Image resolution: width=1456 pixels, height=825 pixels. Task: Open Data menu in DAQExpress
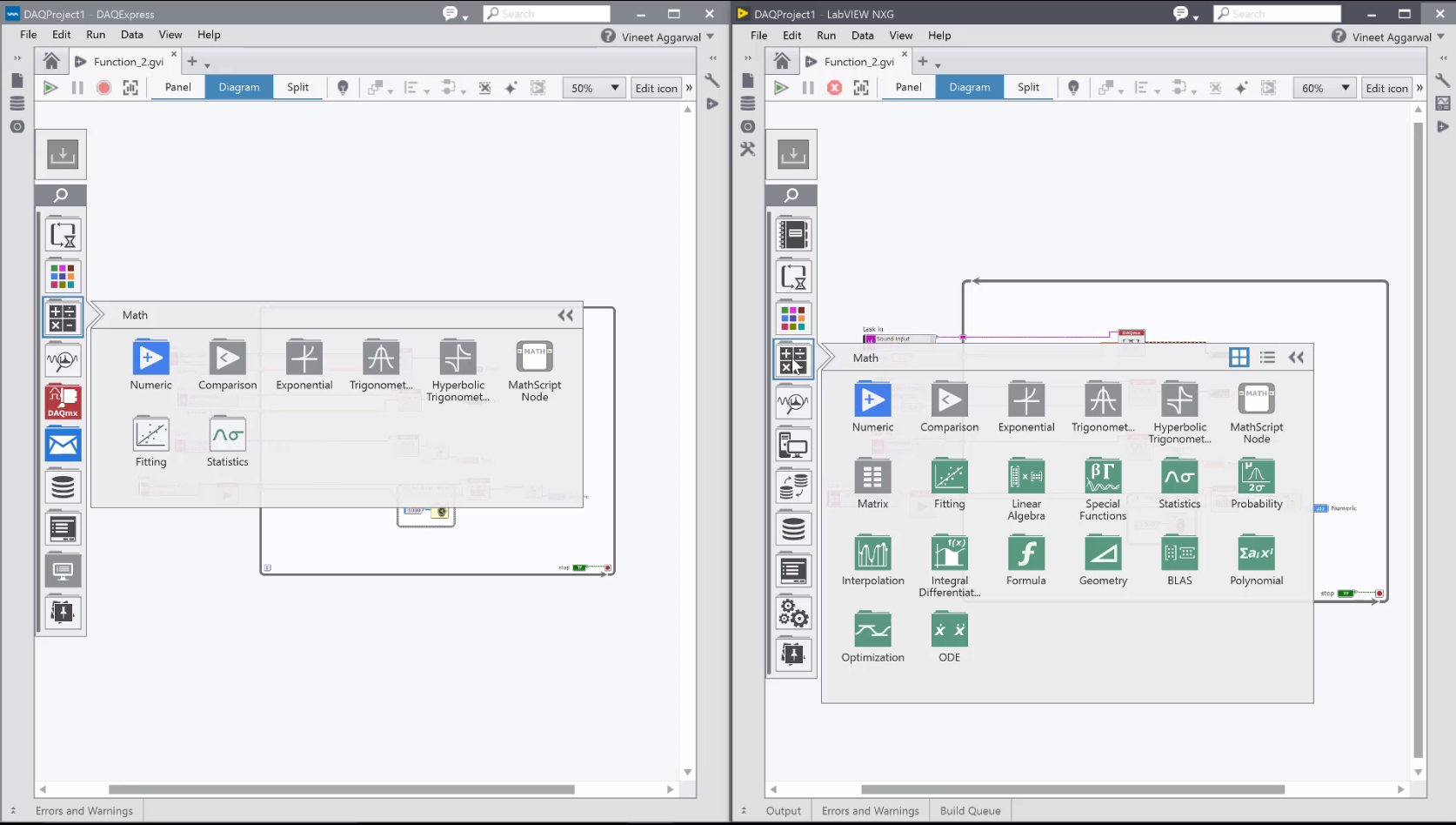132,35
